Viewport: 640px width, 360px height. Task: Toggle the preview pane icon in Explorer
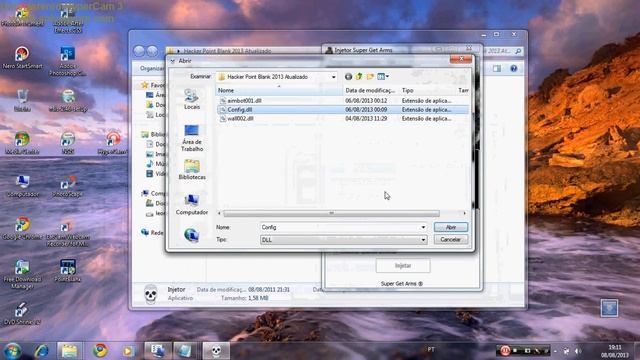(497, 69)
